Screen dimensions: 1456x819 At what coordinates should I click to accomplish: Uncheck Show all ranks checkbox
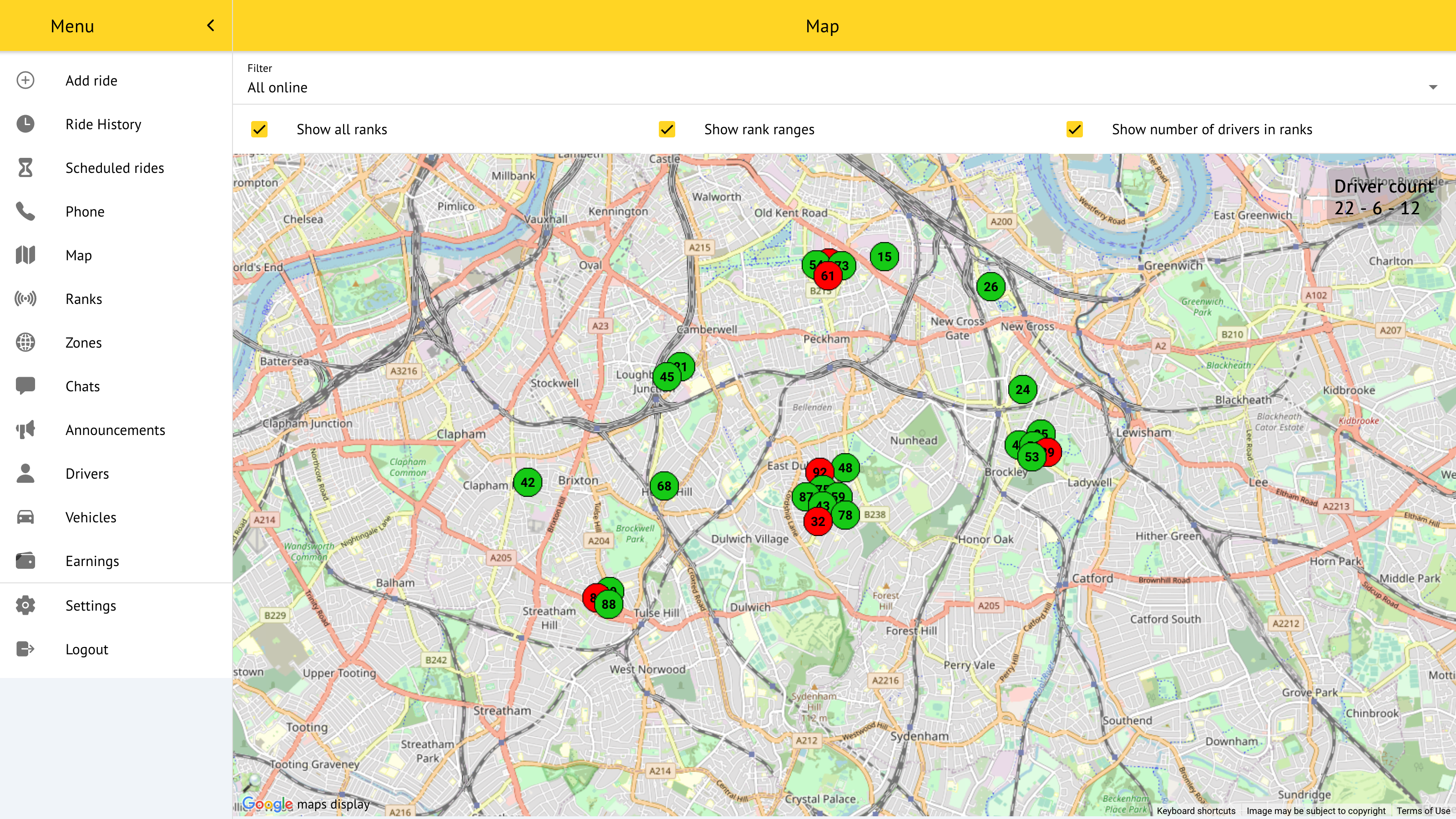(x=259, y=129)
